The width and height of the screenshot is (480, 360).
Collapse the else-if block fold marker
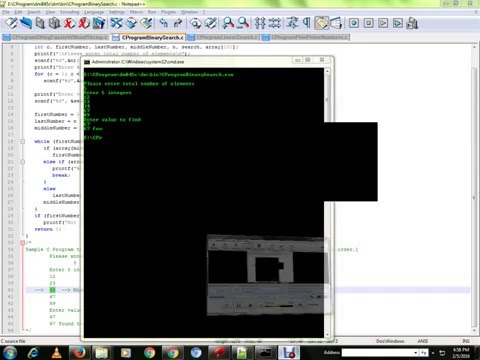click(x=23, y=162)
